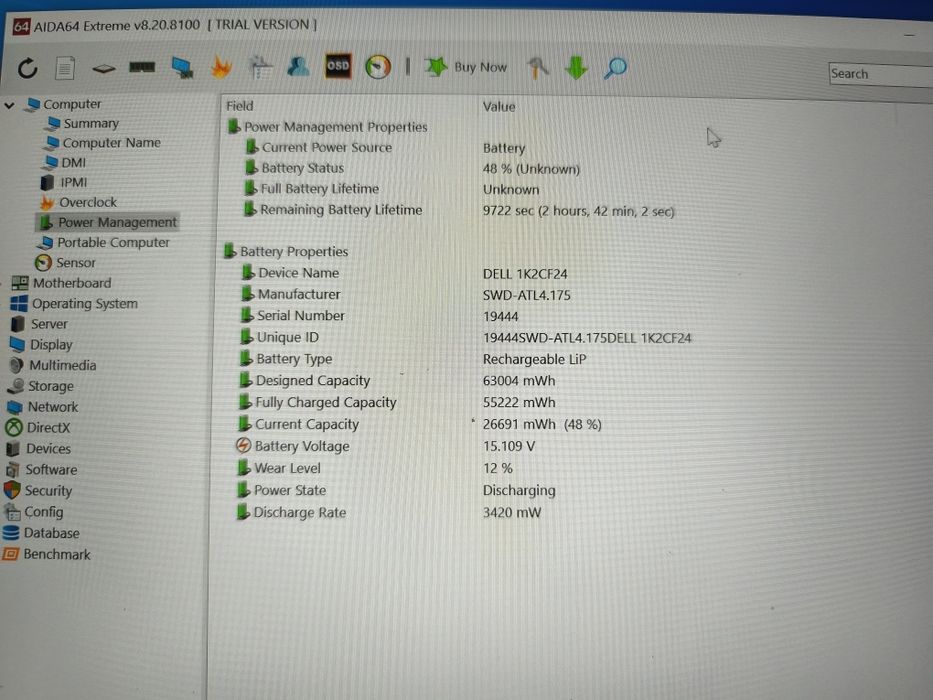Viewport: 933px width, 700px height.
Task: Open the hammer preferences icon
Action: [537, 67]
